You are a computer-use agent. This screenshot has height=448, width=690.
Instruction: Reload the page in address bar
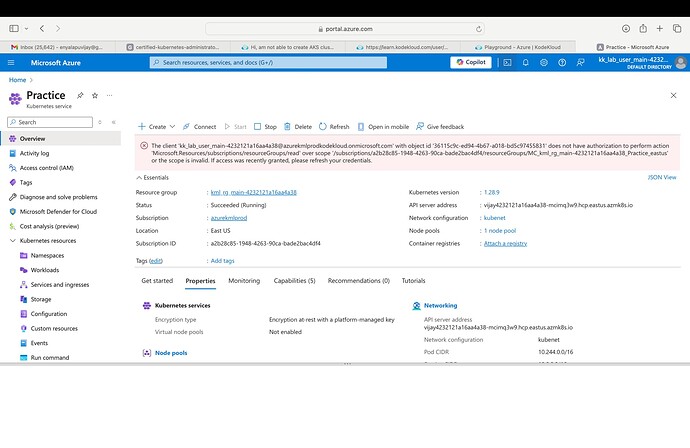[478, 29]
